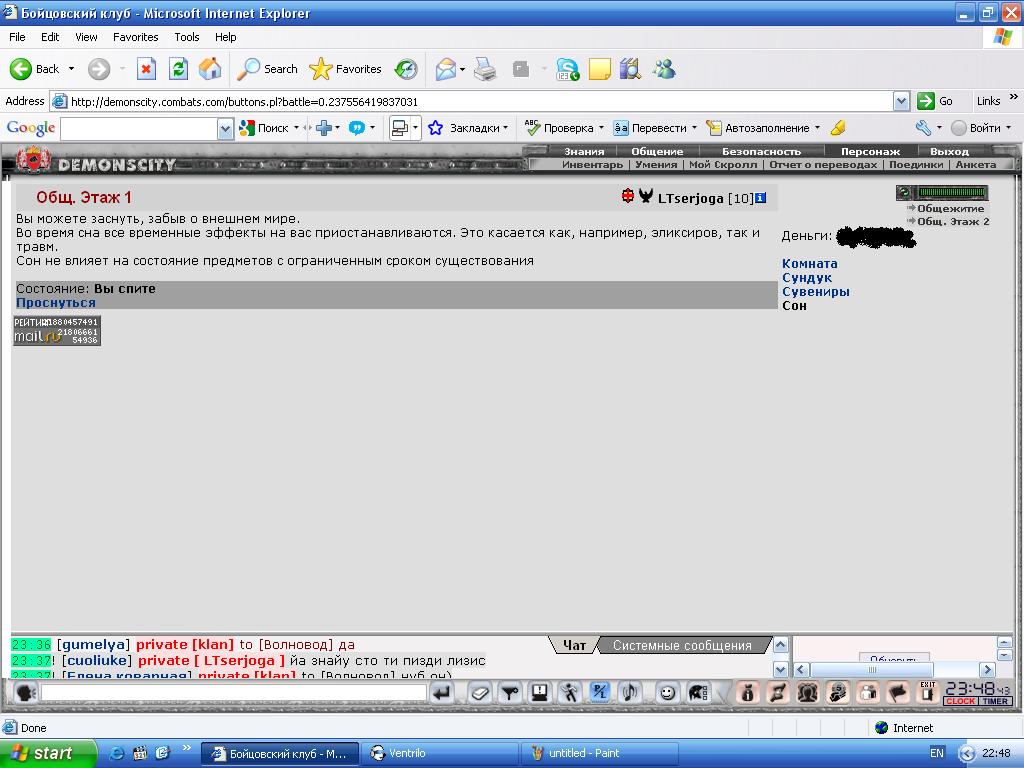Click the CLOCK button under game time
This screenshot has height=768, width=1024.
[x=961, y=701]
